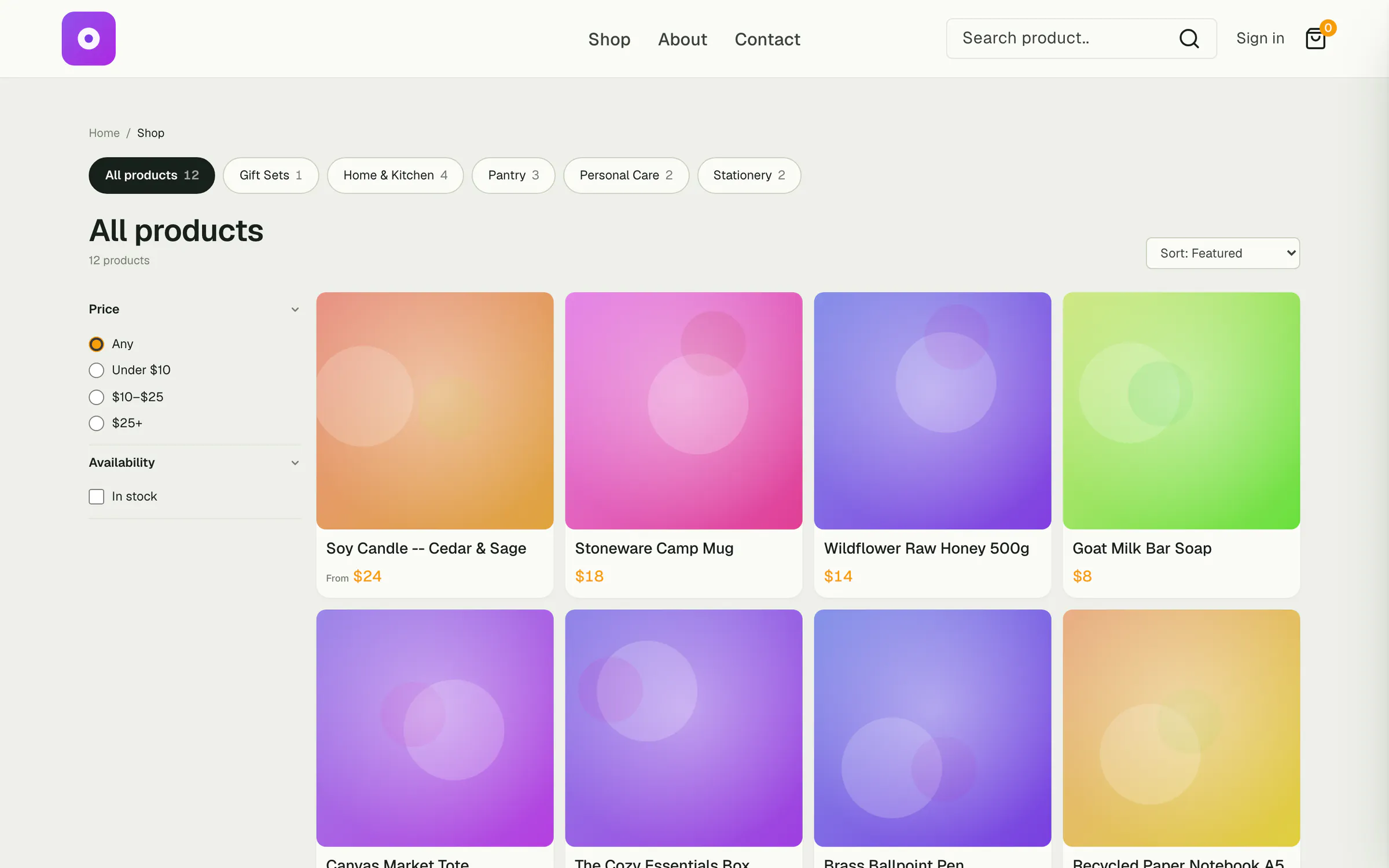Viewport: 1389px width, 868px height.
Task: Open the Soy Candle product image
Action: pyautogui.click(x=435, y=410)
